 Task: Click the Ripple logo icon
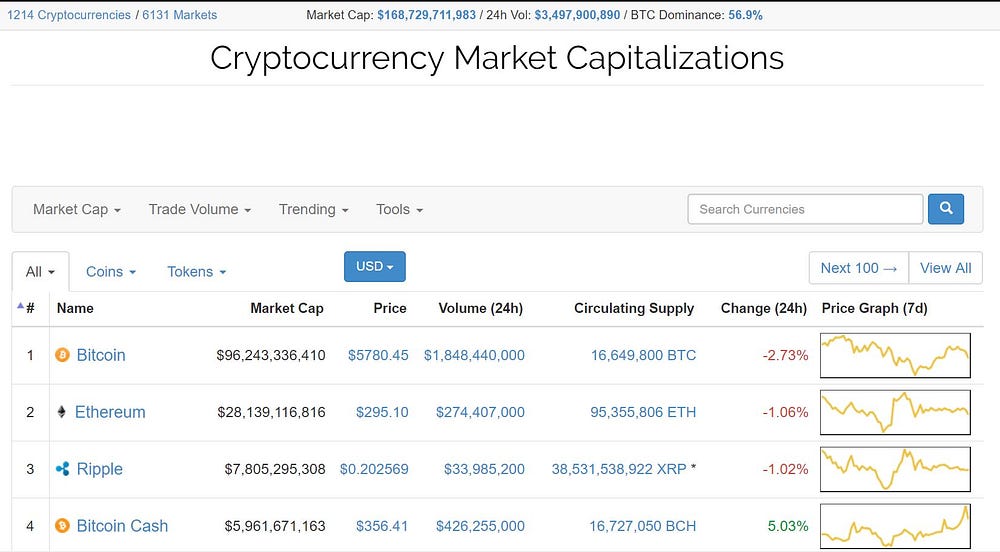pos(62,469)
